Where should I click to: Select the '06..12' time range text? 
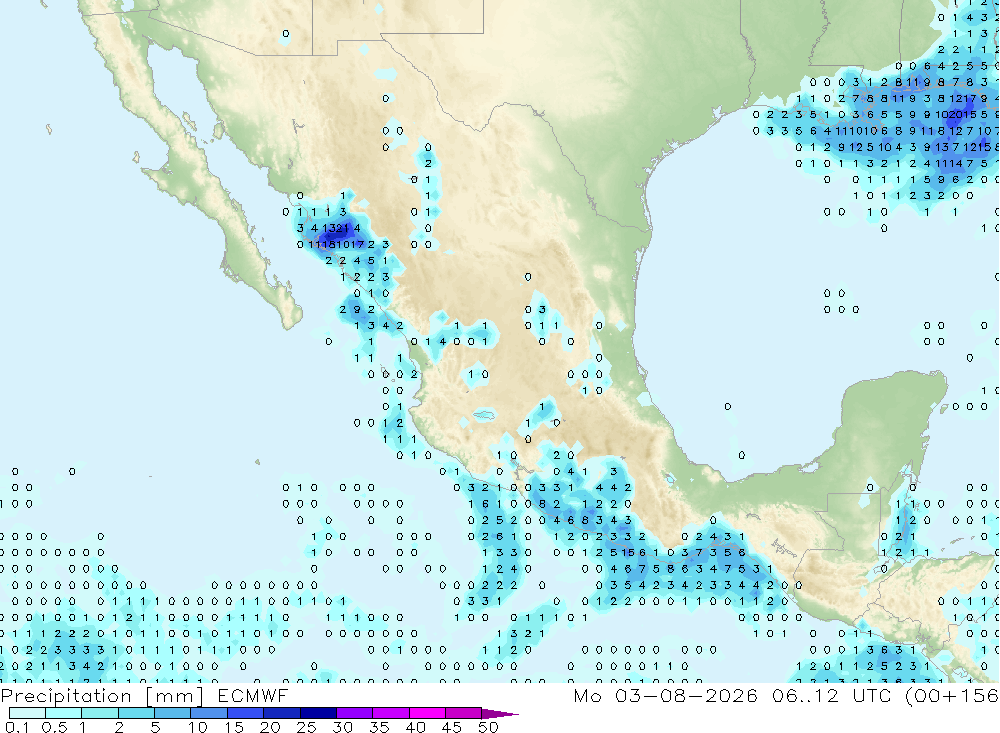(x=805, y=695)
